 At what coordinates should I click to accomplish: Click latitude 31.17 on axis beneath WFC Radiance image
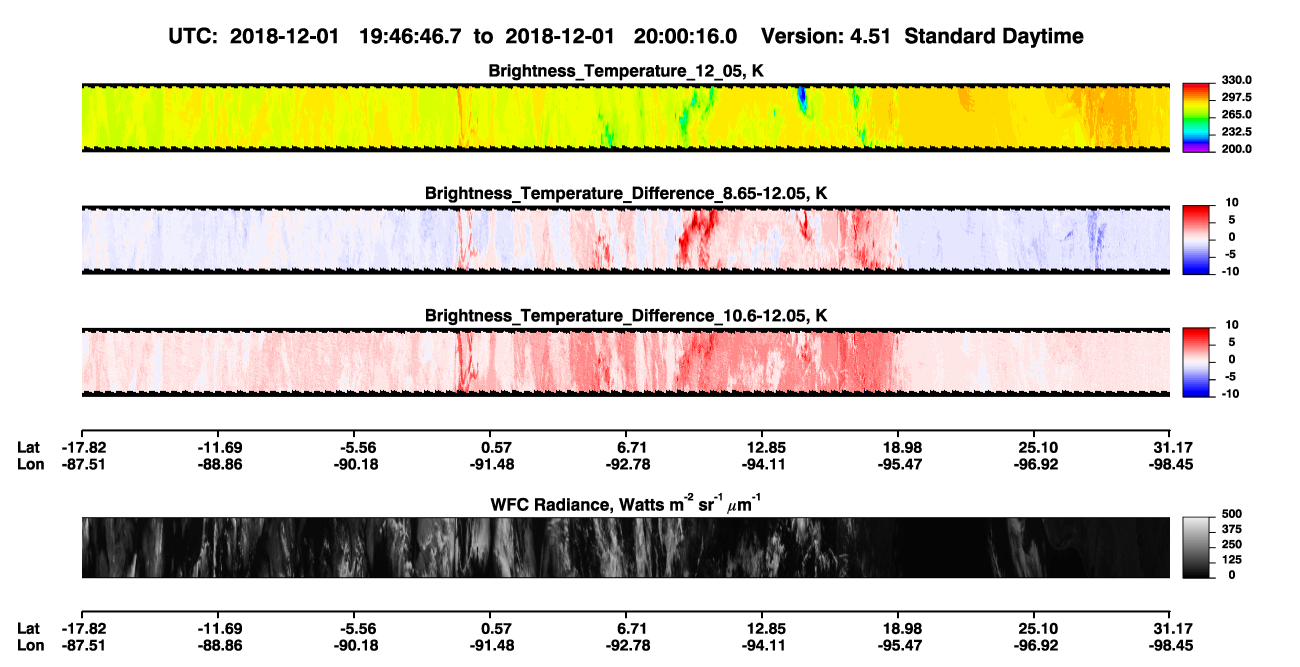(x=1171, y=628)
